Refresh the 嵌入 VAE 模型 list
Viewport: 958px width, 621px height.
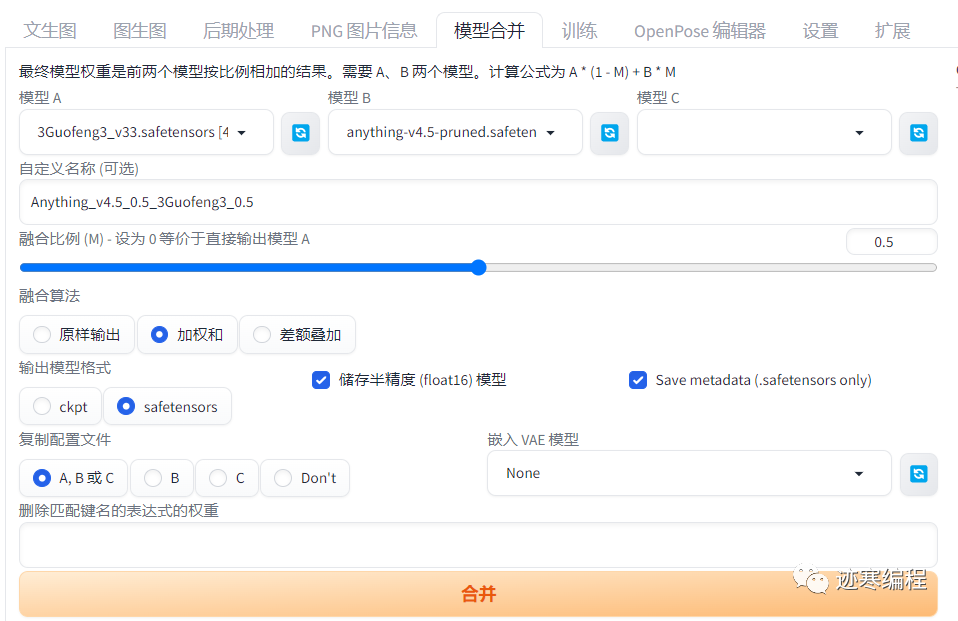click(x=918, y=474)
